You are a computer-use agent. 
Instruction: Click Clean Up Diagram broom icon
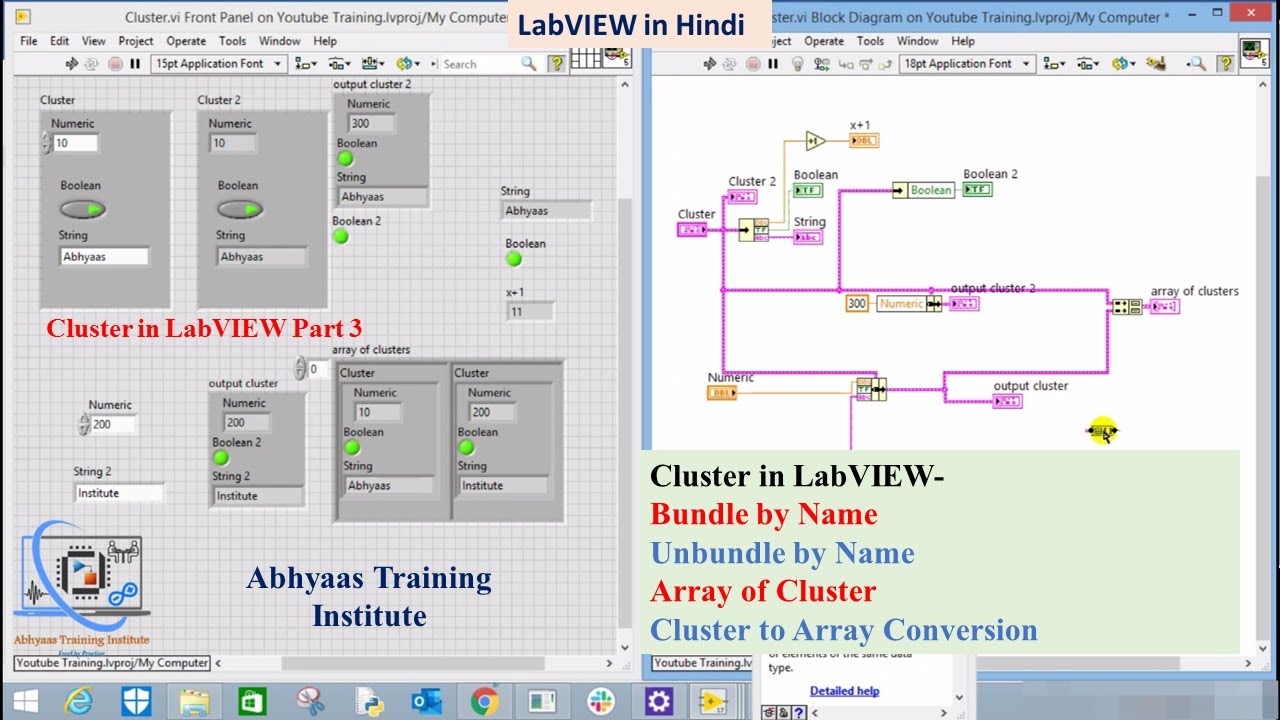coord(1157,64)
